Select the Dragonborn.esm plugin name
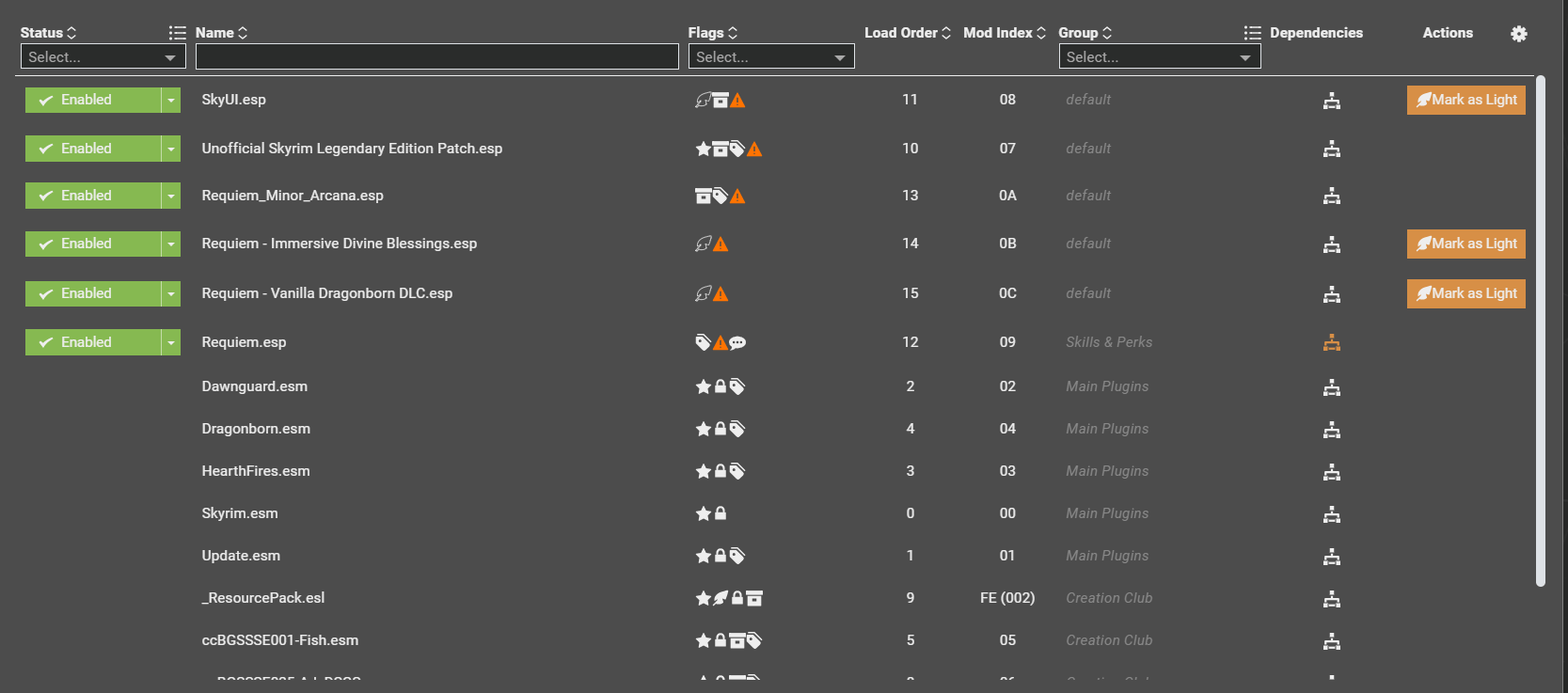 (x=256, y=429)
